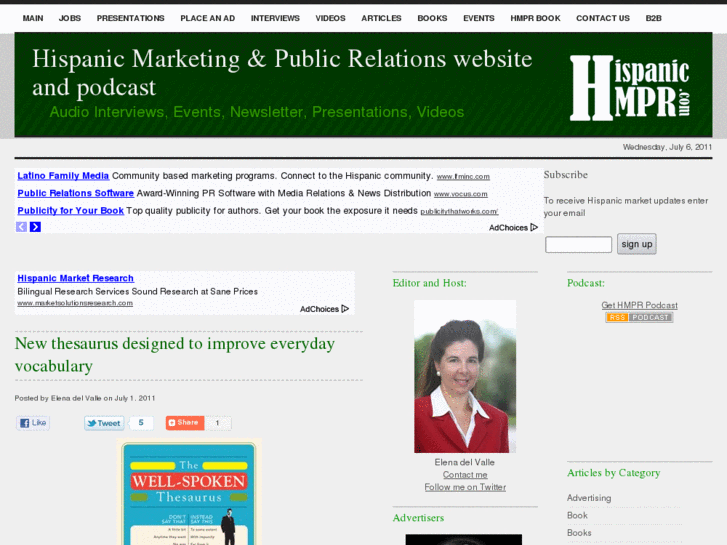Select EVENTS menu item
The width and height of the screenshot is (727, 545).
tap(478, 18)
